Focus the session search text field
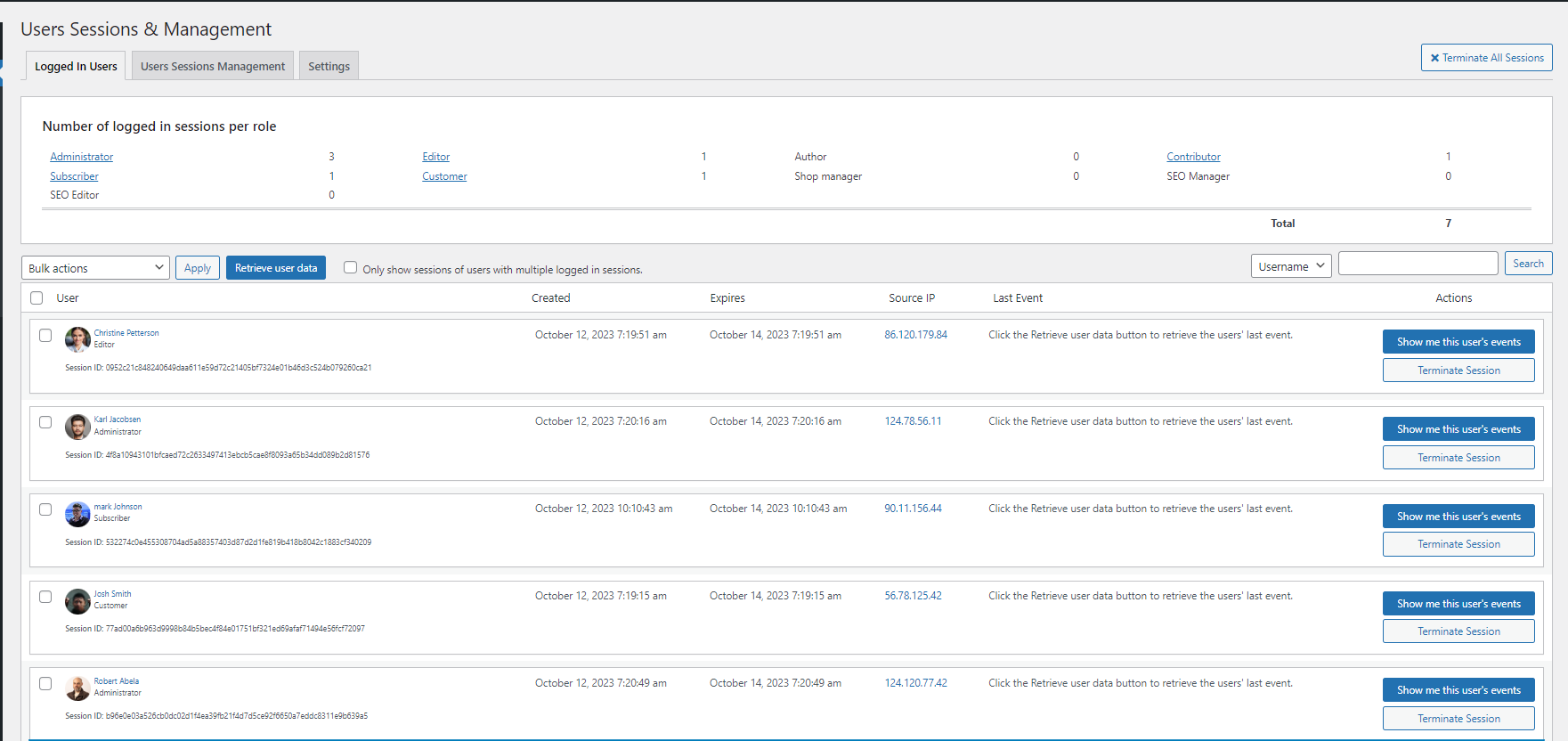1568x741 pixels. pos(1418,264)
